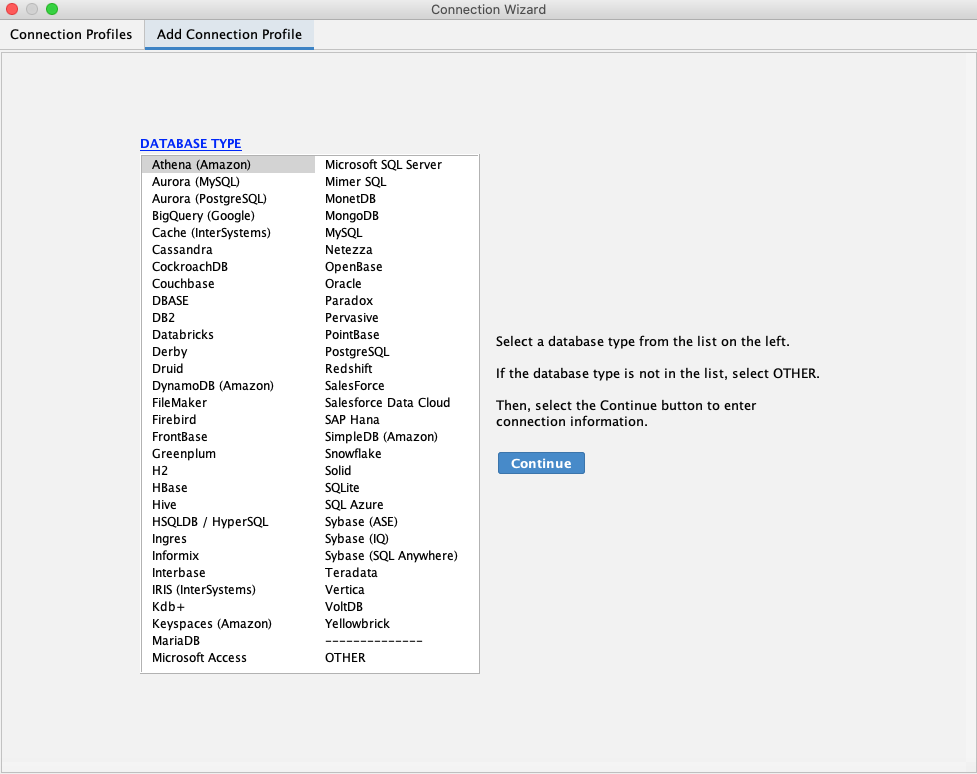Select DynamoDB (Amazon) entry

pos(212,386)
